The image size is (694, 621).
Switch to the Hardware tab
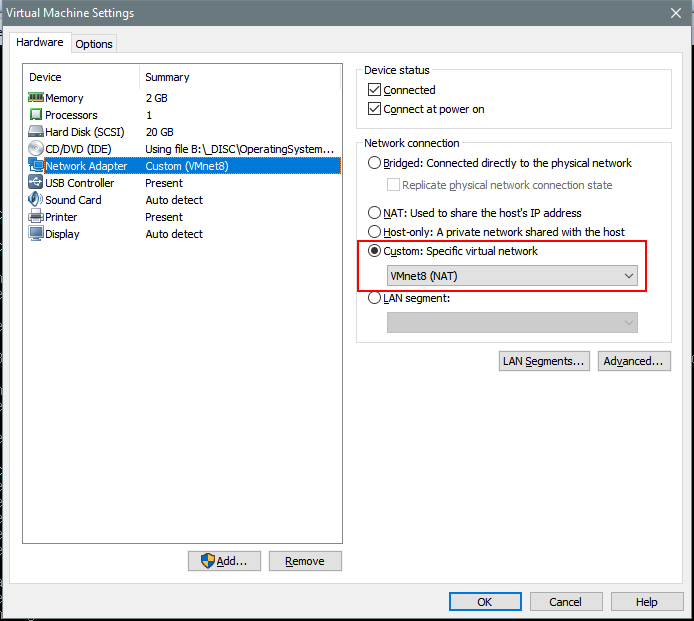point(39,42)
